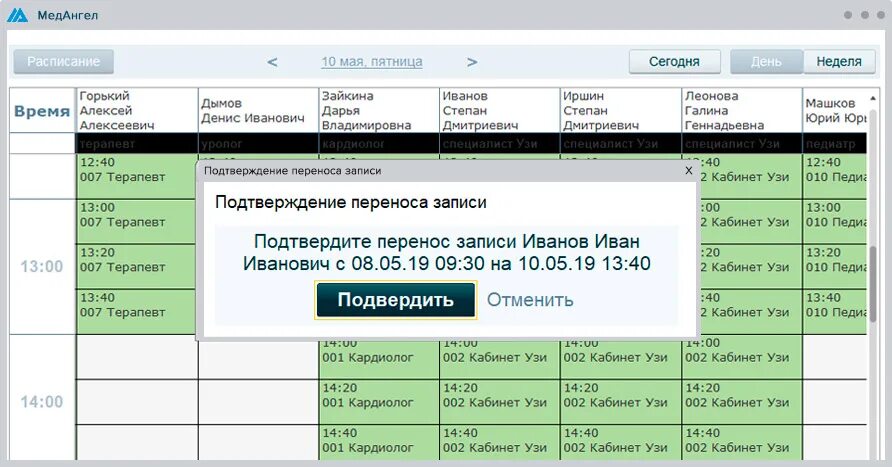Select empty 14:00 cell in Горький column
Viewport: 892px width, 467px height.
point(137,357)
